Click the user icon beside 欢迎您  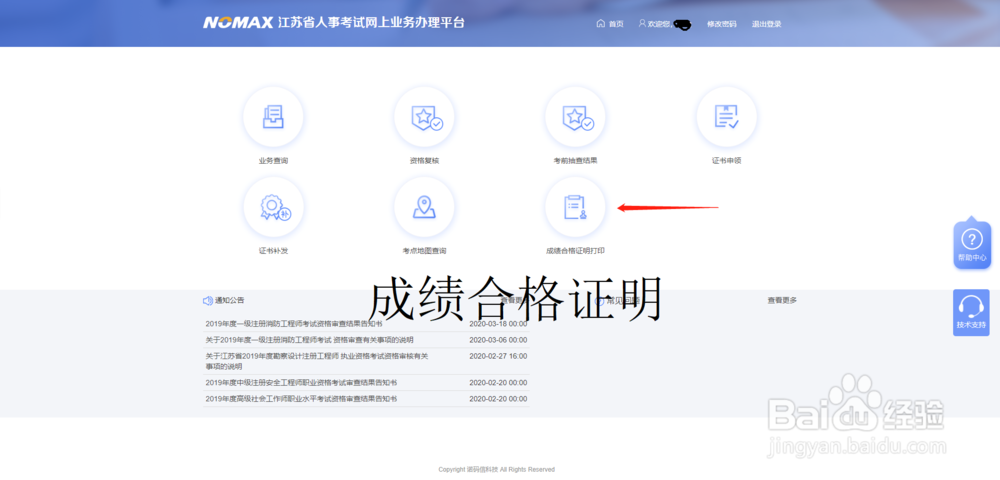[x=642, y=24]
